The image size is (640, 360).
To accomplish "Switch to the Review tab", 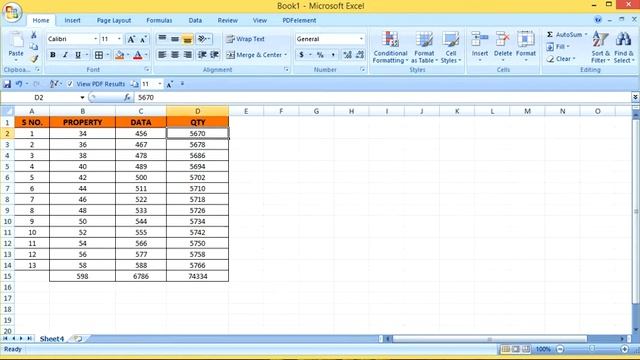I will coord(227,20).
